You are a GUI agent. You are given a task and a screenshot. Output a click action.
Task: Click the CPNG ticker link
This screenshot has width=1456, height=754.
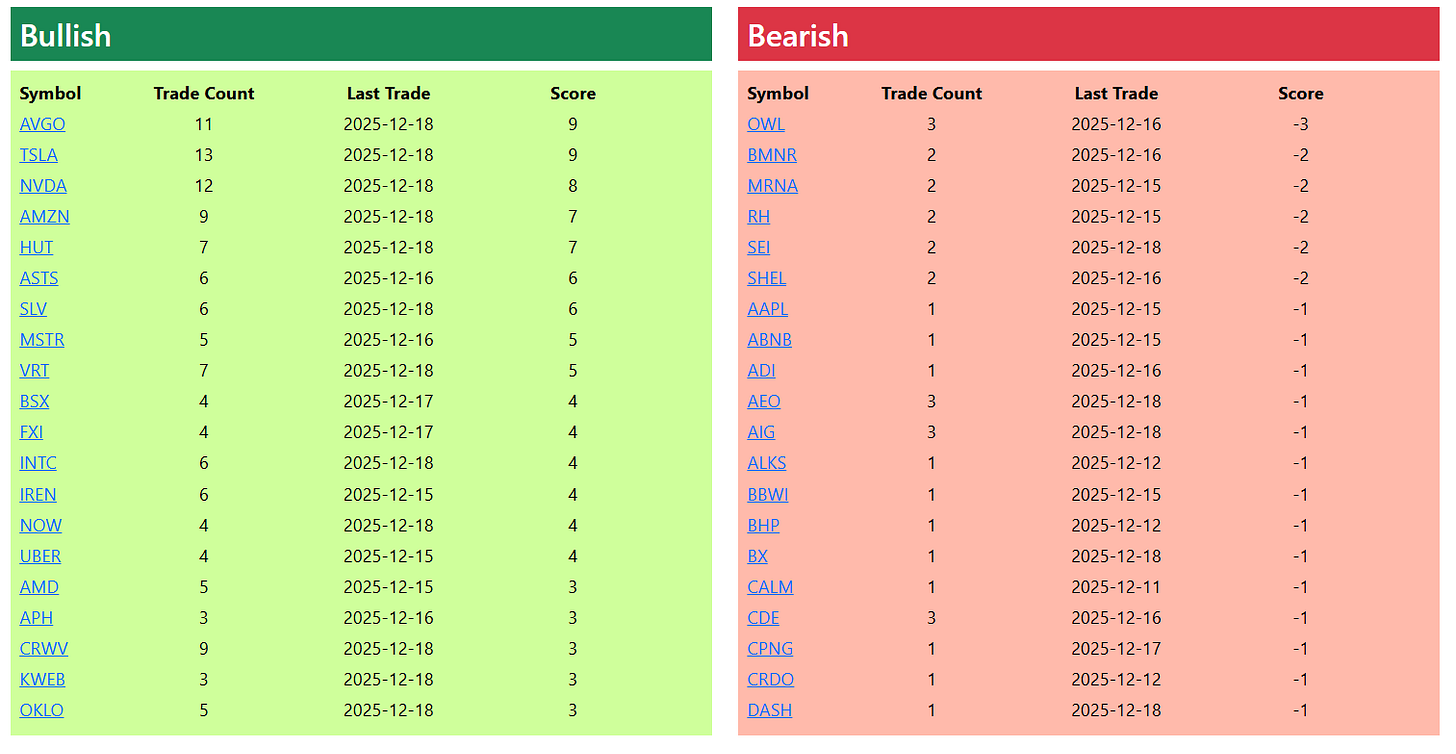(770, 649)
